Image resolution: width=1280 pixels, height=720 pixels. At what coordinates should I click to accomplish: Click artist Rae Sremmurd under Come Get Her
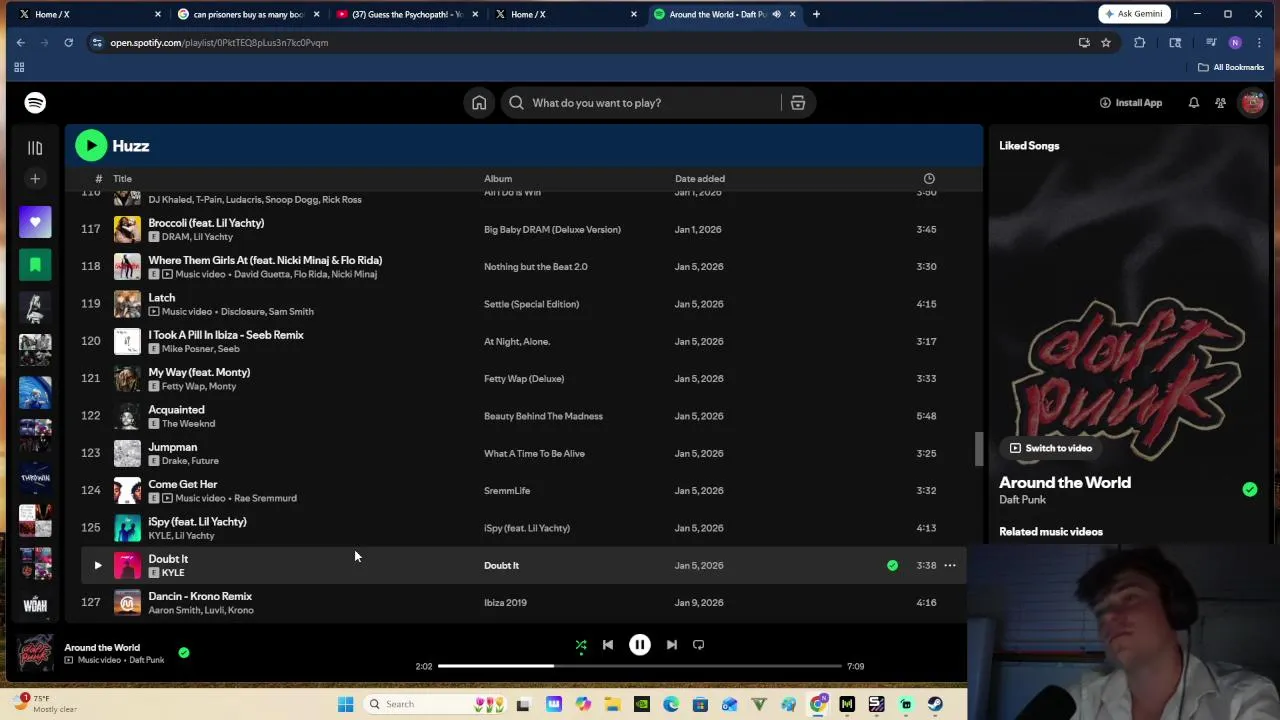pyautogui.click(x=265, y=498)
